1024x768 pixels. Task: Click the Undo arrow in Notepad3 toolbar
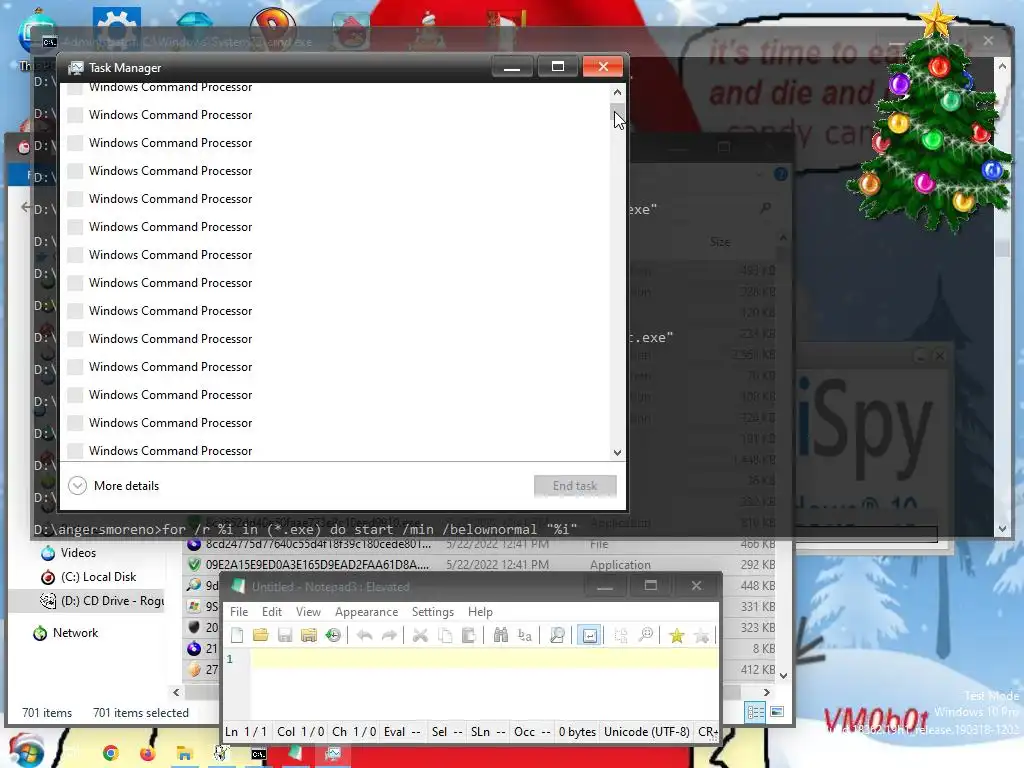364,635
